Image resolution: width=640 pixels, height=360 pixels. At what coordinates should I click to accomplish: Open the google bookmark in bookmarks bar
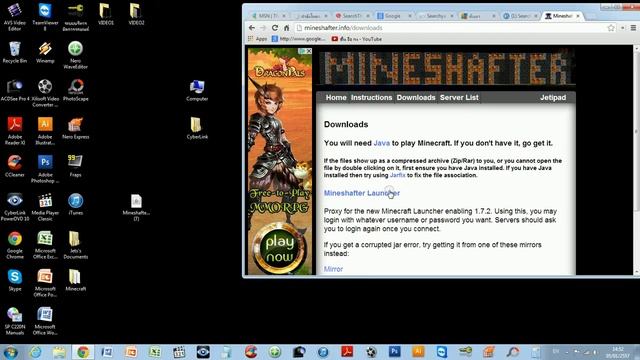tap(298, 39)
